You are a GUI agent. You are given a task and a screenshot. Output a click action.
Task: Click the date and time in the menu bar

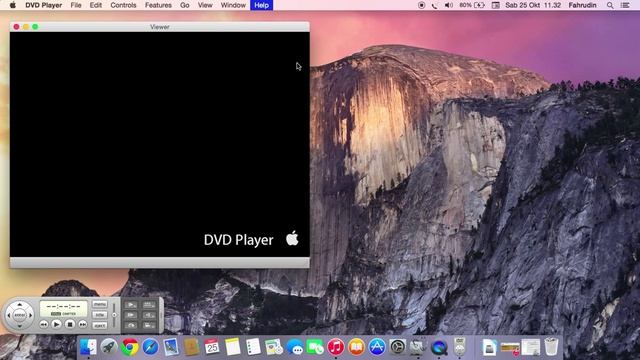point(533,5)
